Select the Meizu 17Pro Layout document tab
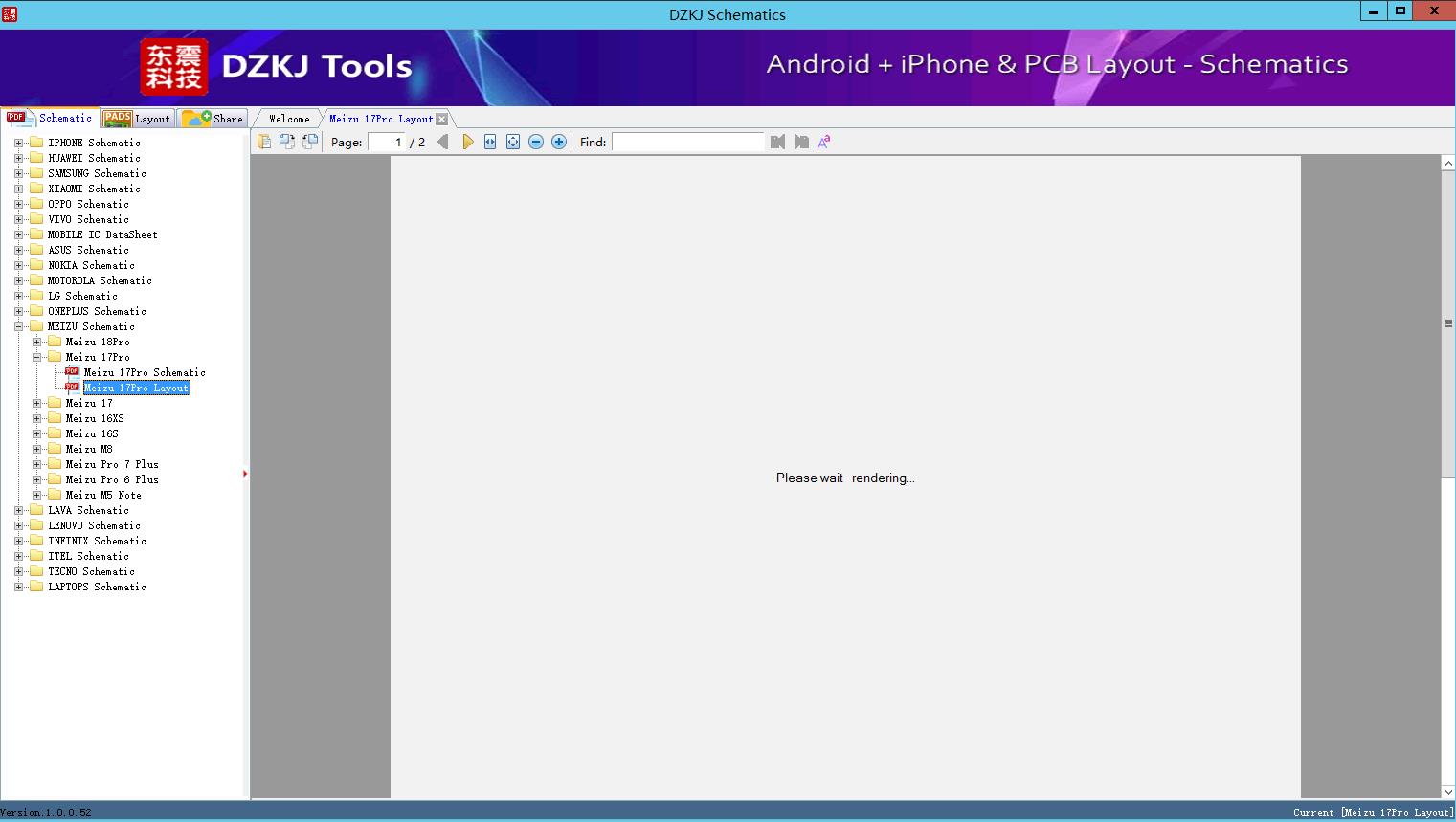The height and width of the screenshot is (822, 1456). [x=381, y=119]
